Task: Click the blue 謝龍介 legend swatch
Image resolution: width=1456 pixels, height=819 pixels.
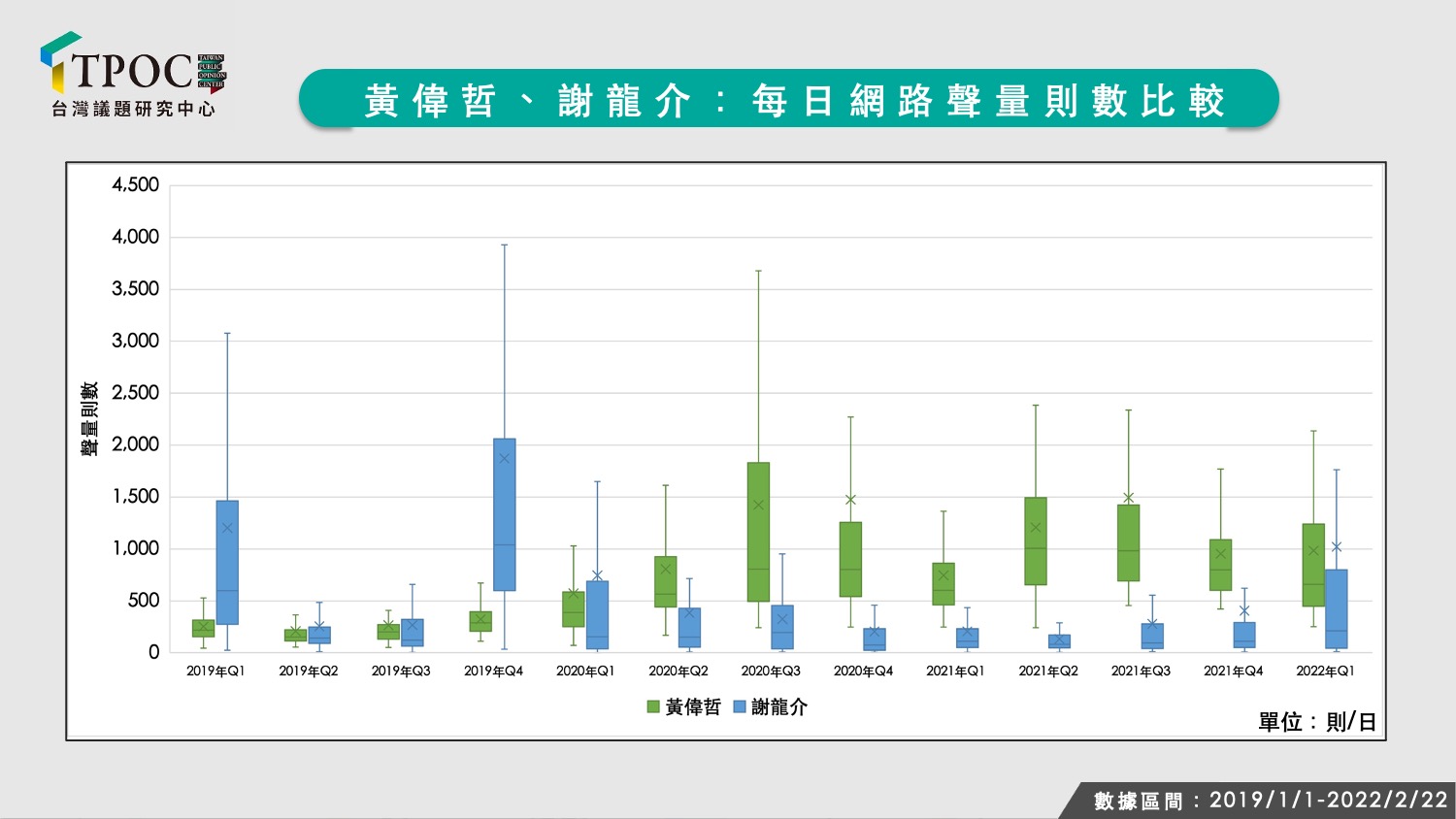Action: 739,707
